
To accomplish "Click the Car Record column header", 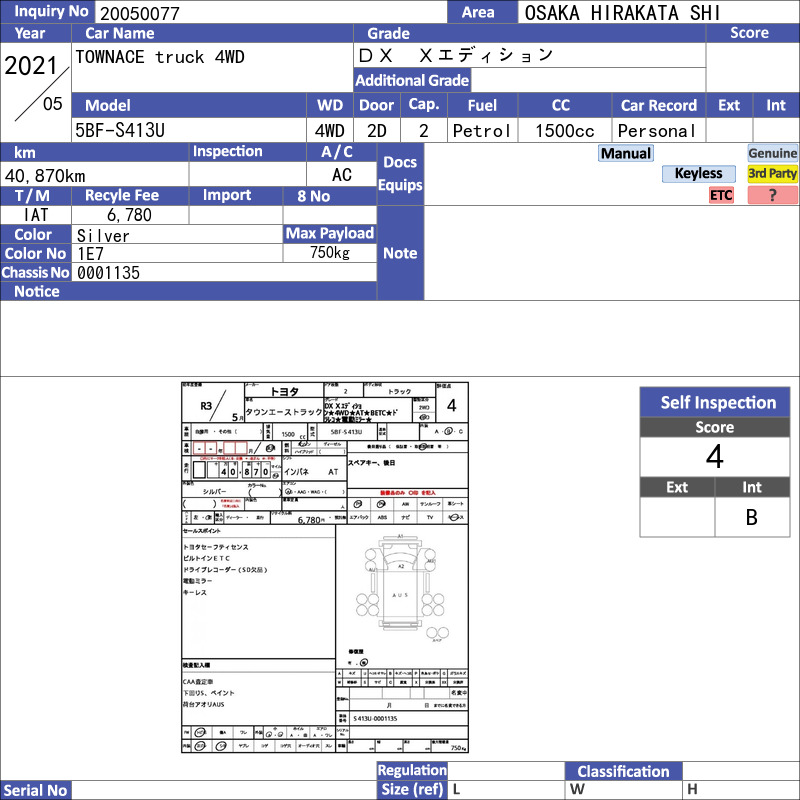I will 659,106.
